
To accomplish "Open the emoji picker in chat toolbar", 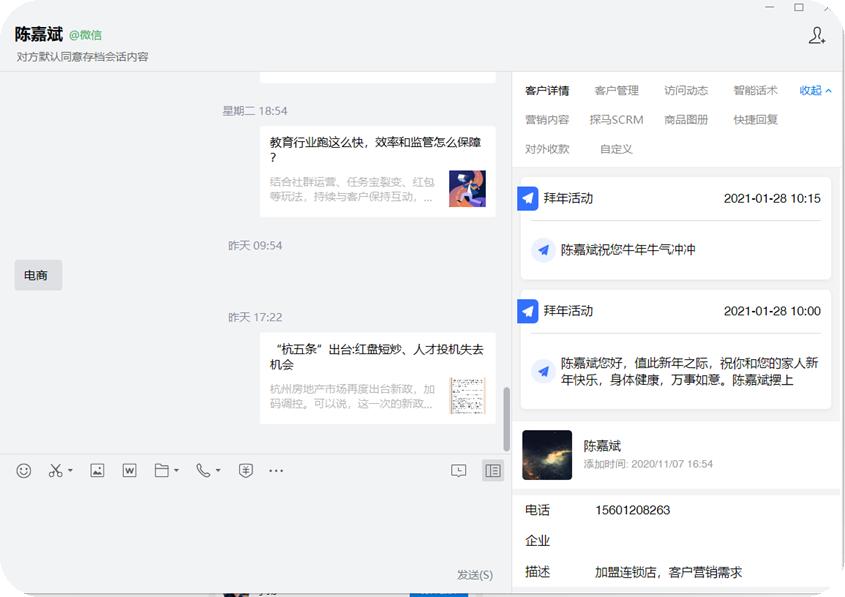I will click(24, 471).
